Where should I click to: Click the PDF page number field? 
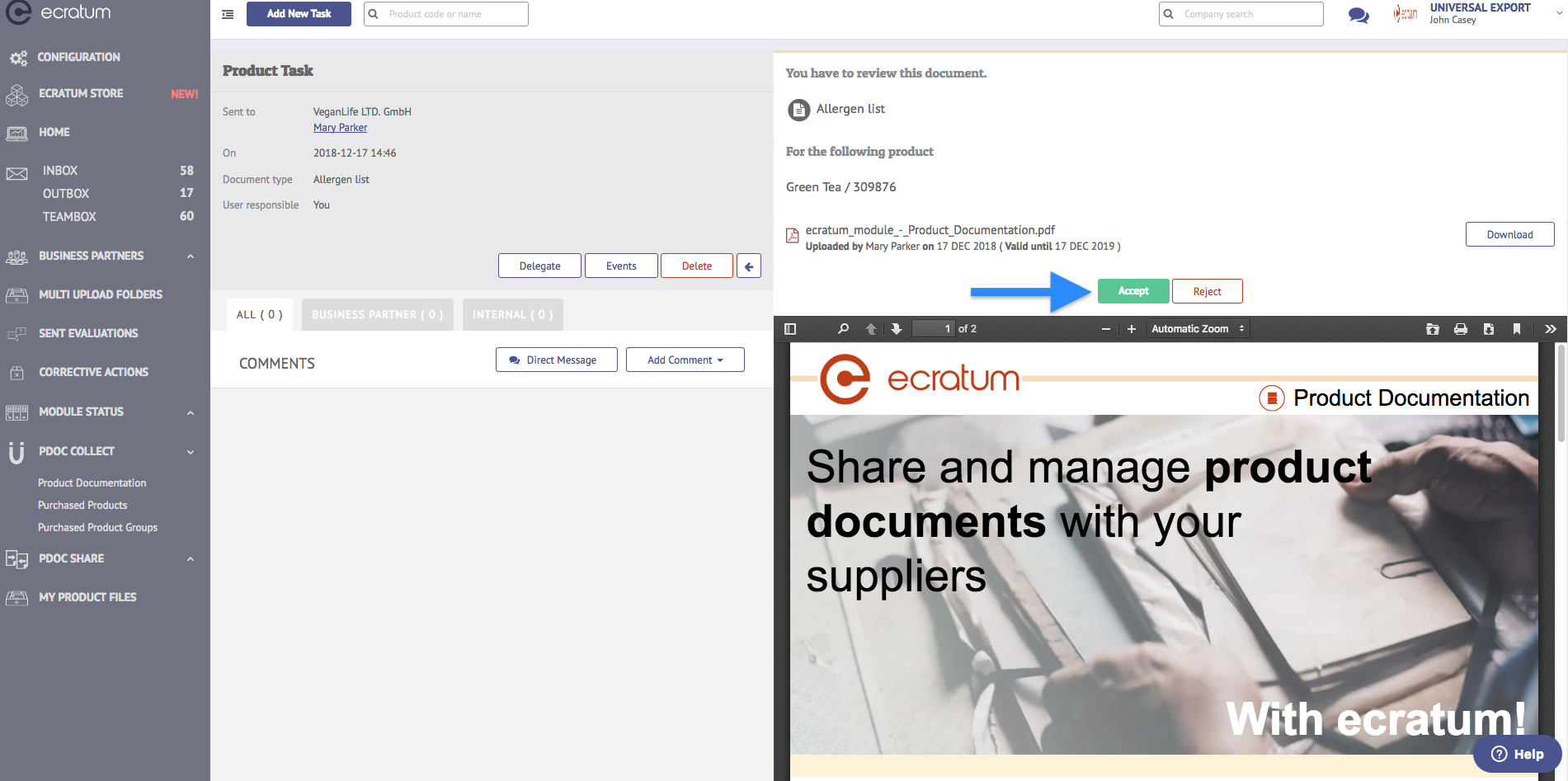coord(933,329)
